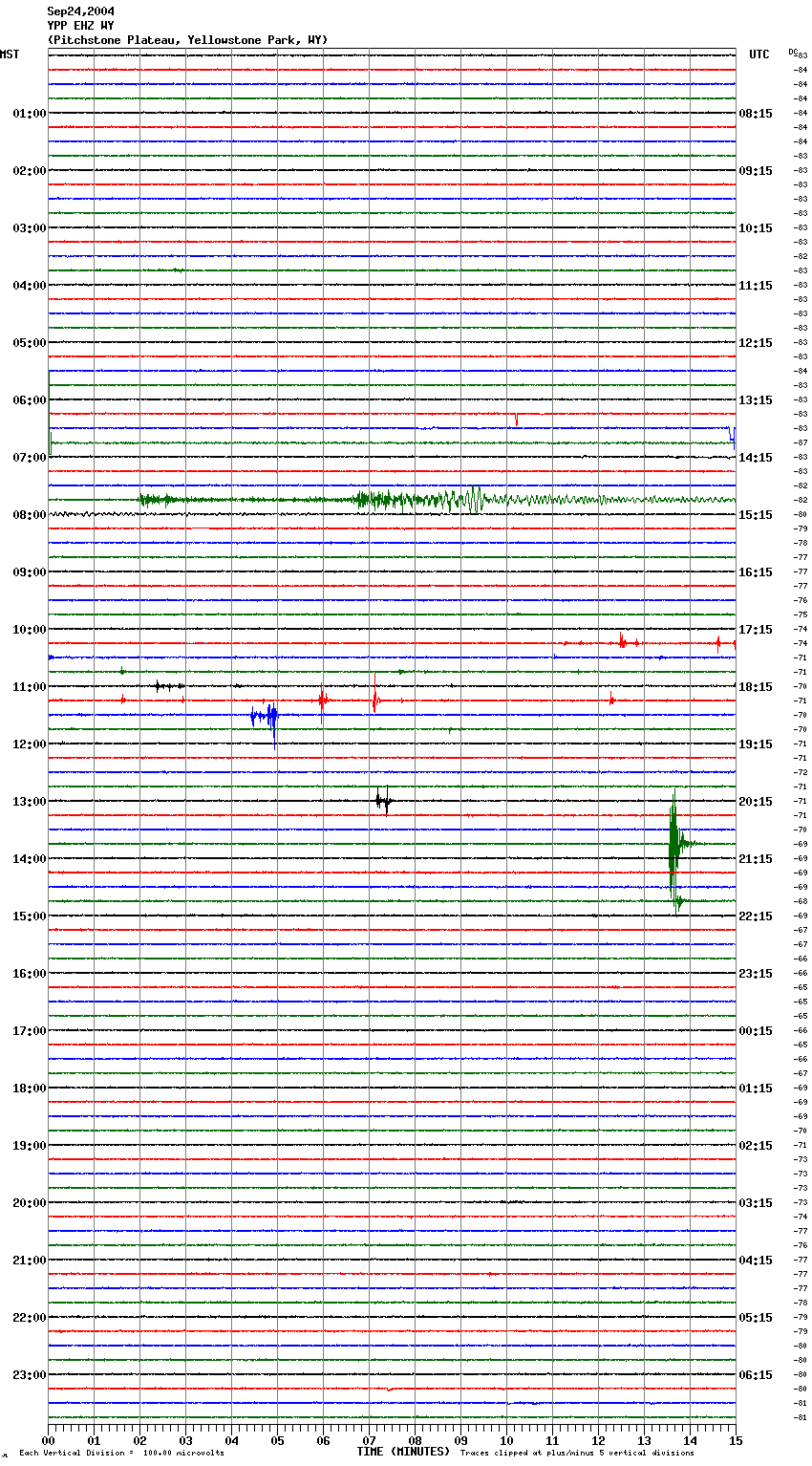Image resolution: width=812 pixels, height=1466 pixels.
Task: Select the 02:00 MST hour label
Action: click(x=29, y=171)
